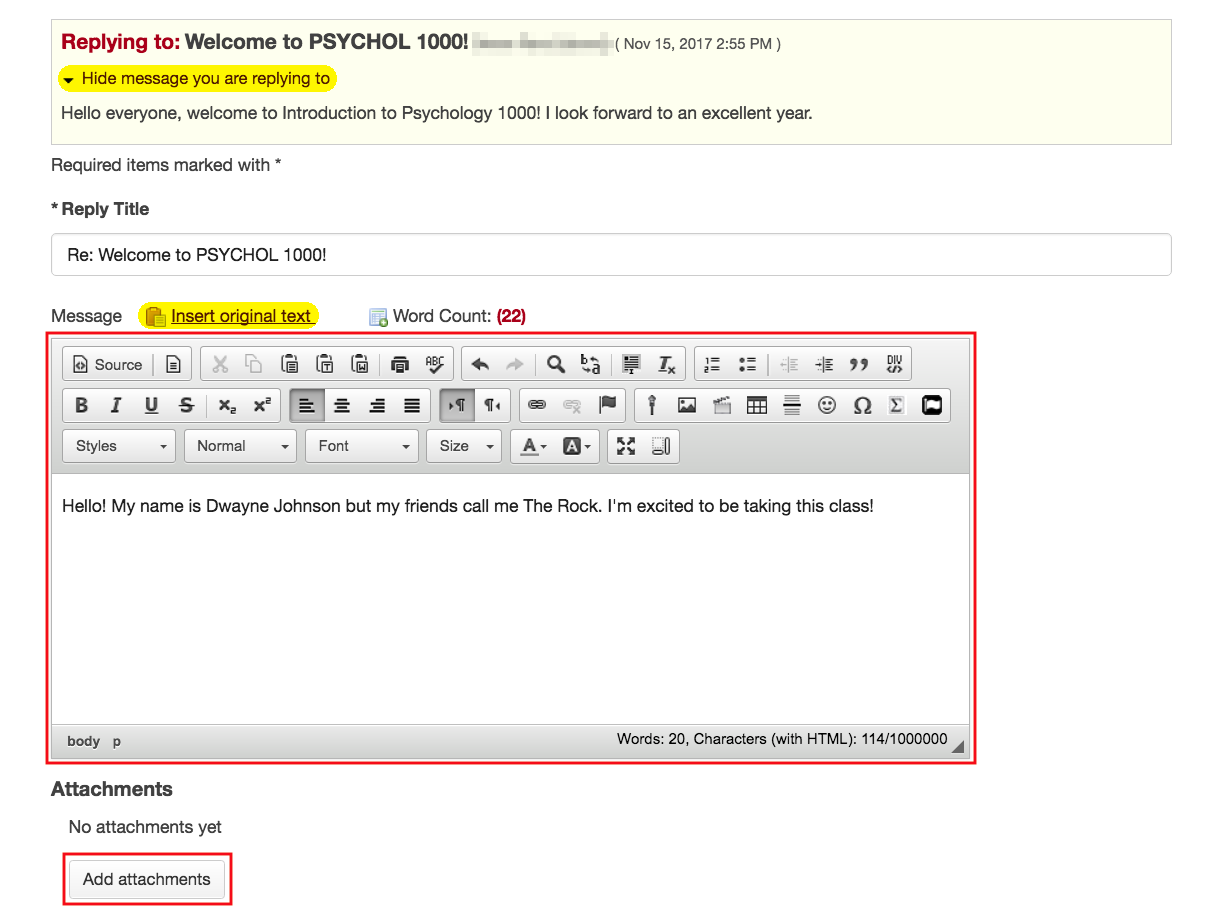Viewport: 1222px width, 917px height.
Task: Insert a special character using the Omega icon
Action: click(862, 405)
